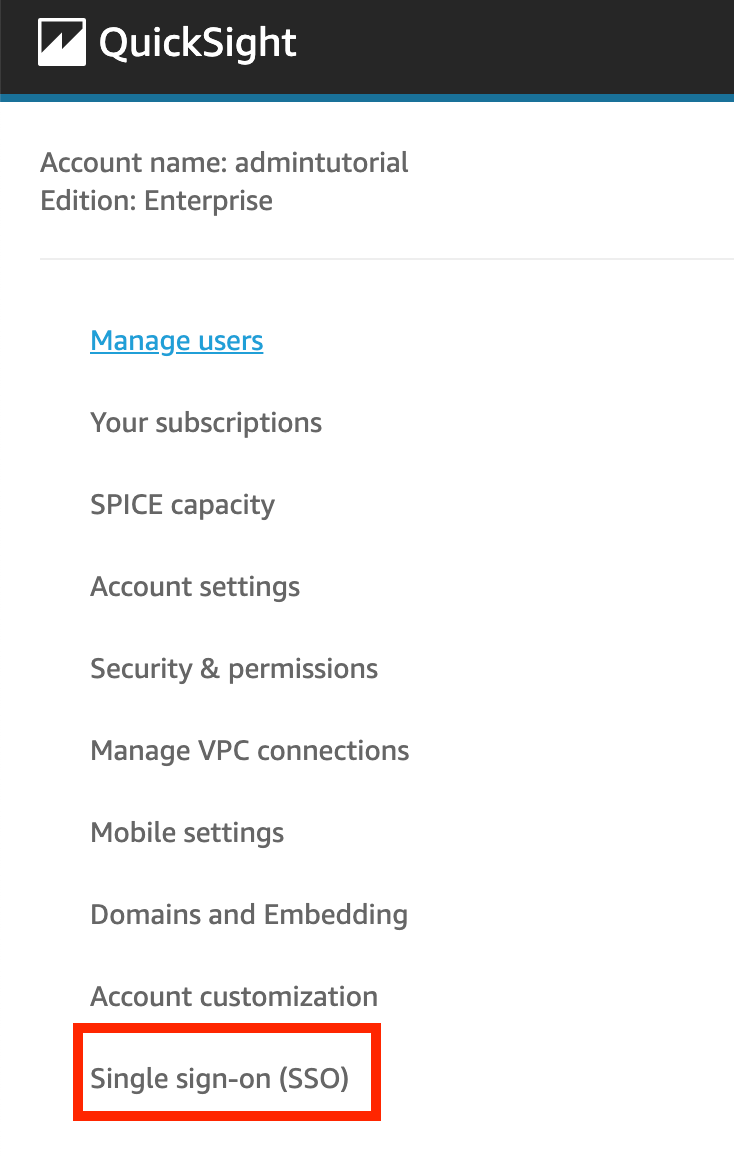This screenshot has width=734, height=1156.
Task: Go to Domains and Embedding
Action: coord(248,915)
